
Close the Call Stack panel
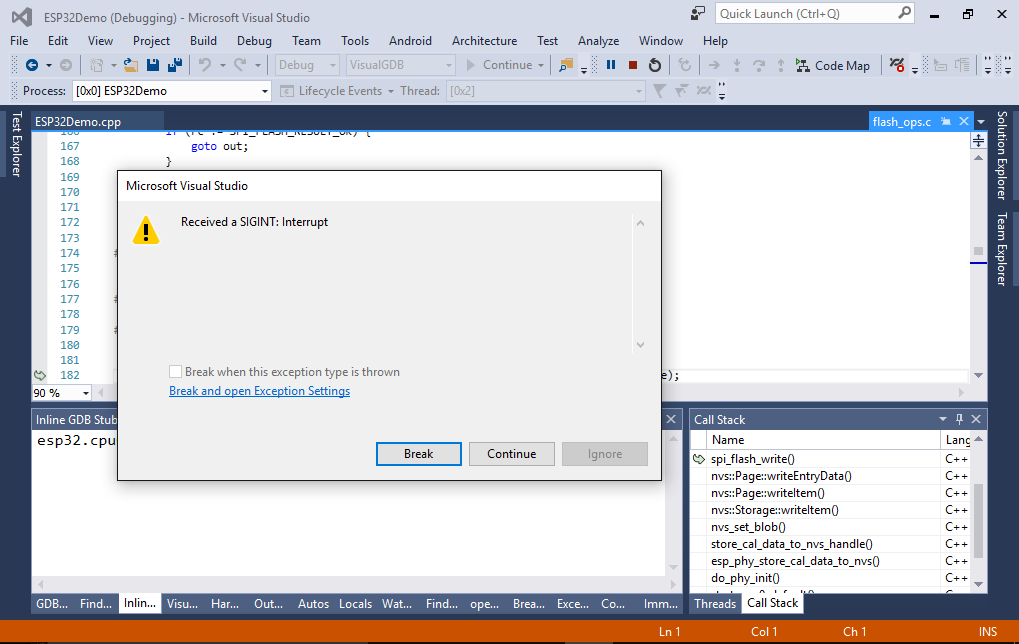(975, 419)
